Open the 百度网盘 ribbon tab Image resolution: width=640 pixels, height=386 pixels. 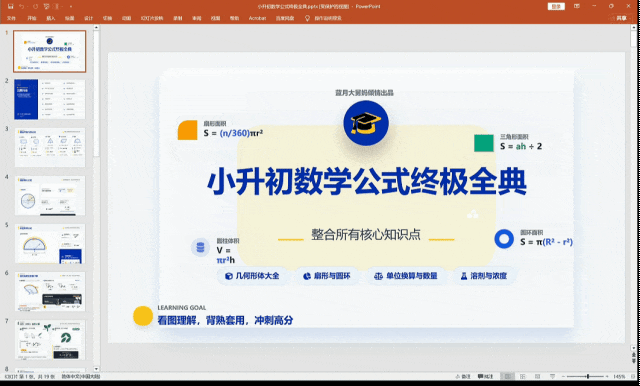coord(285,18)
